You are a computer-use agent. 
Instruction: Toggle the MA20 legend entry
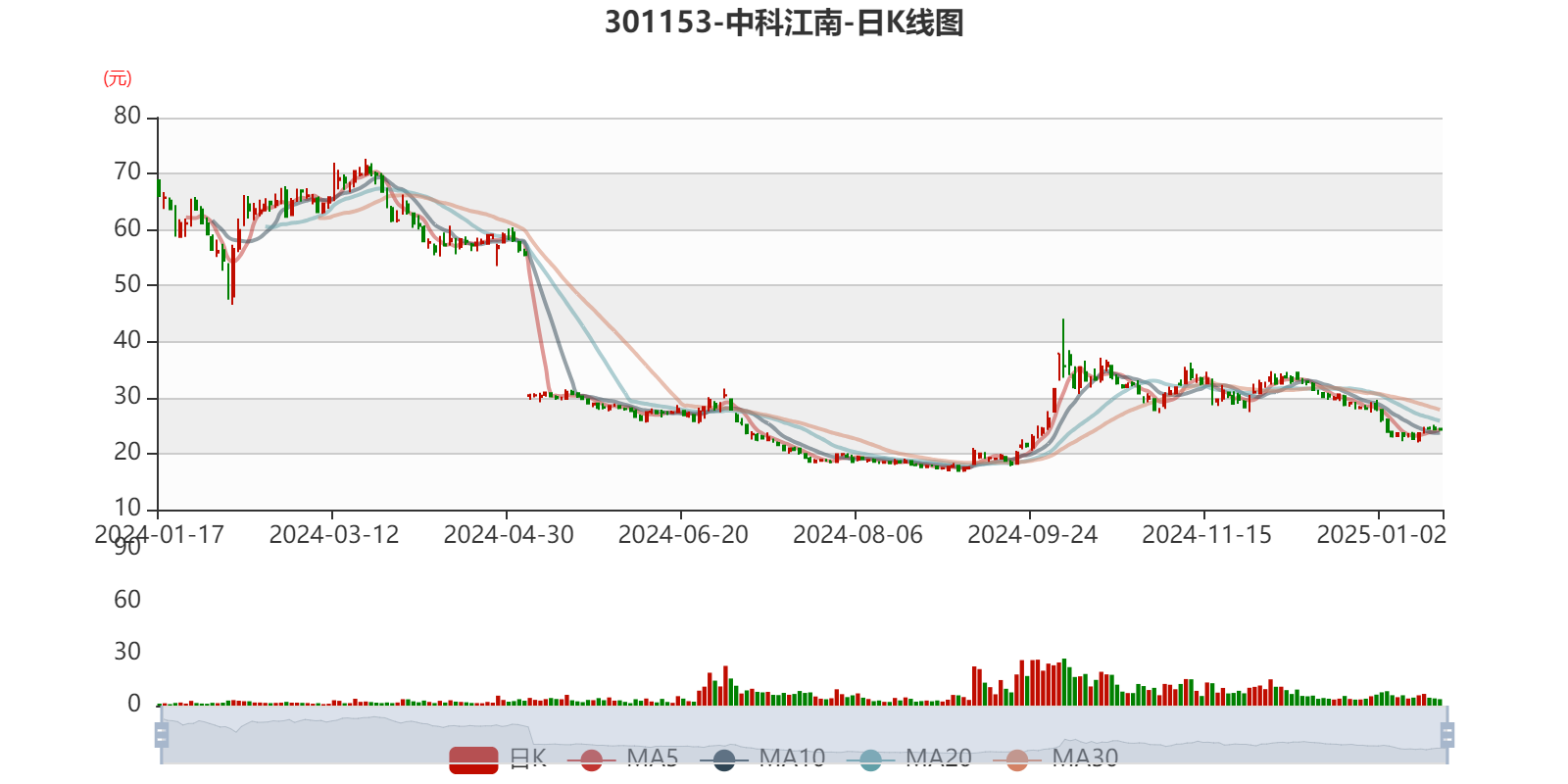click(909, 759)
